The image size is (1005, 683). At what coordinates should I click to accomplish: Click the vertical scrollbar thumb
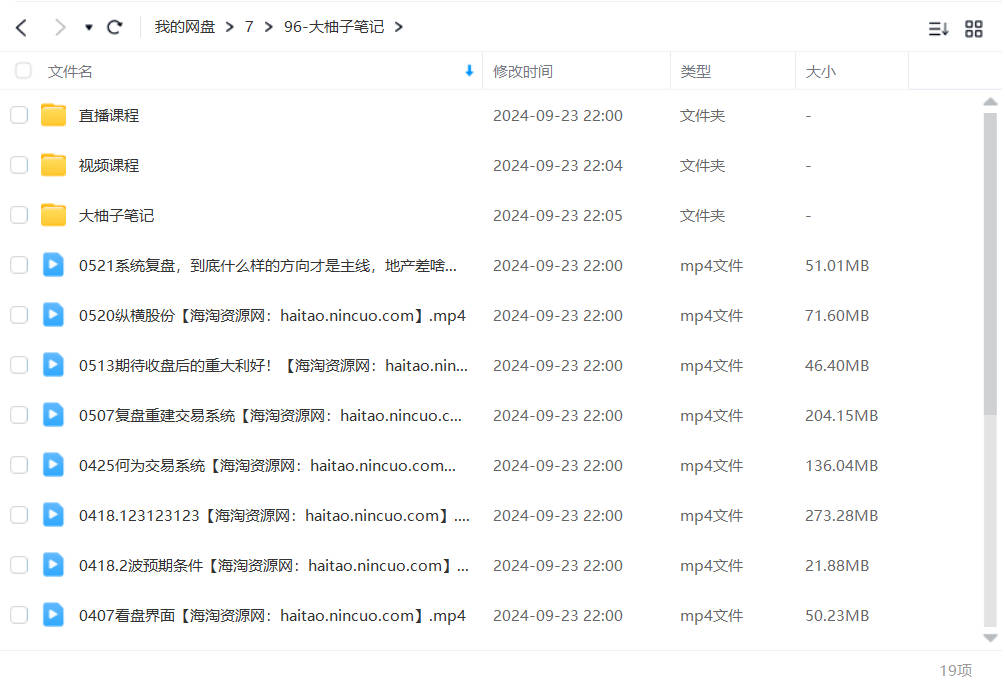click(990, 264)
